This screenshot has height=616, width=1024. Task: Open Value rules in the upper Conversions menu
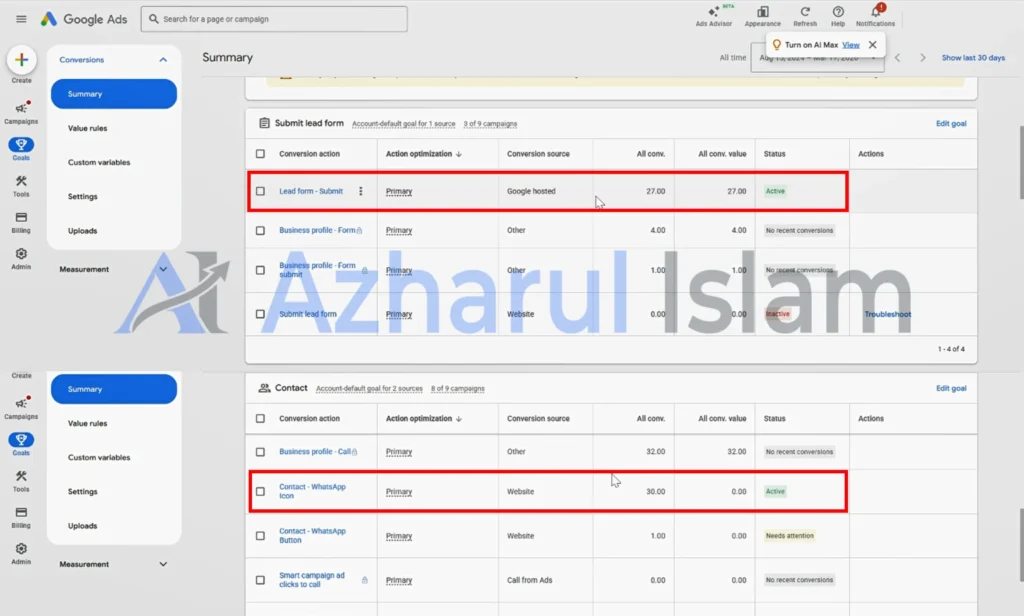[88, 129]
